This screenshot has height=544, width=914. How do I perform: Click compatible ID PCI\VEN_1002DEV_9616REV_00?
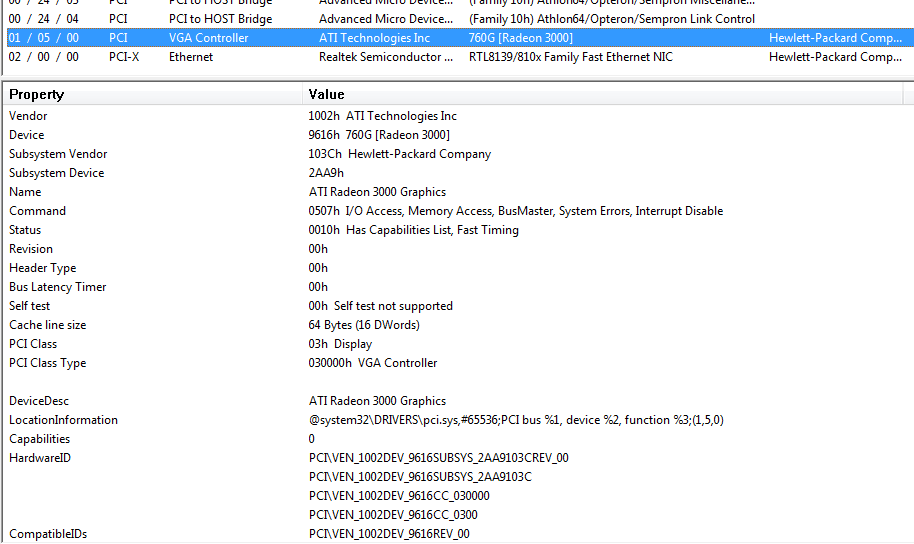[389, 534]
